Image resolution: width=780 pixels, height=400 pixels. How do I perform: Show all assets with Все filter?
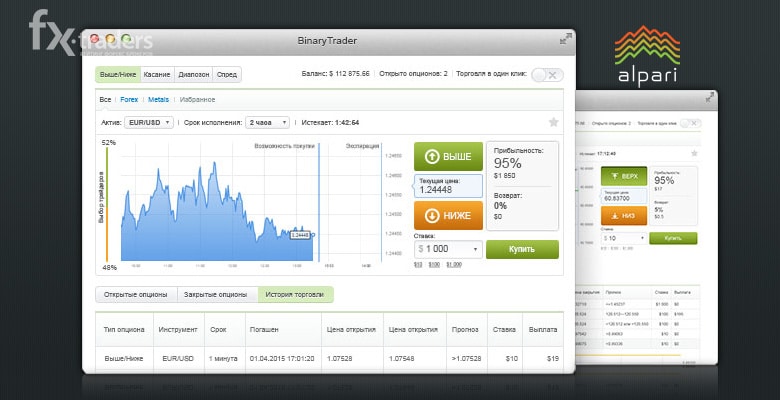[105, 100]
